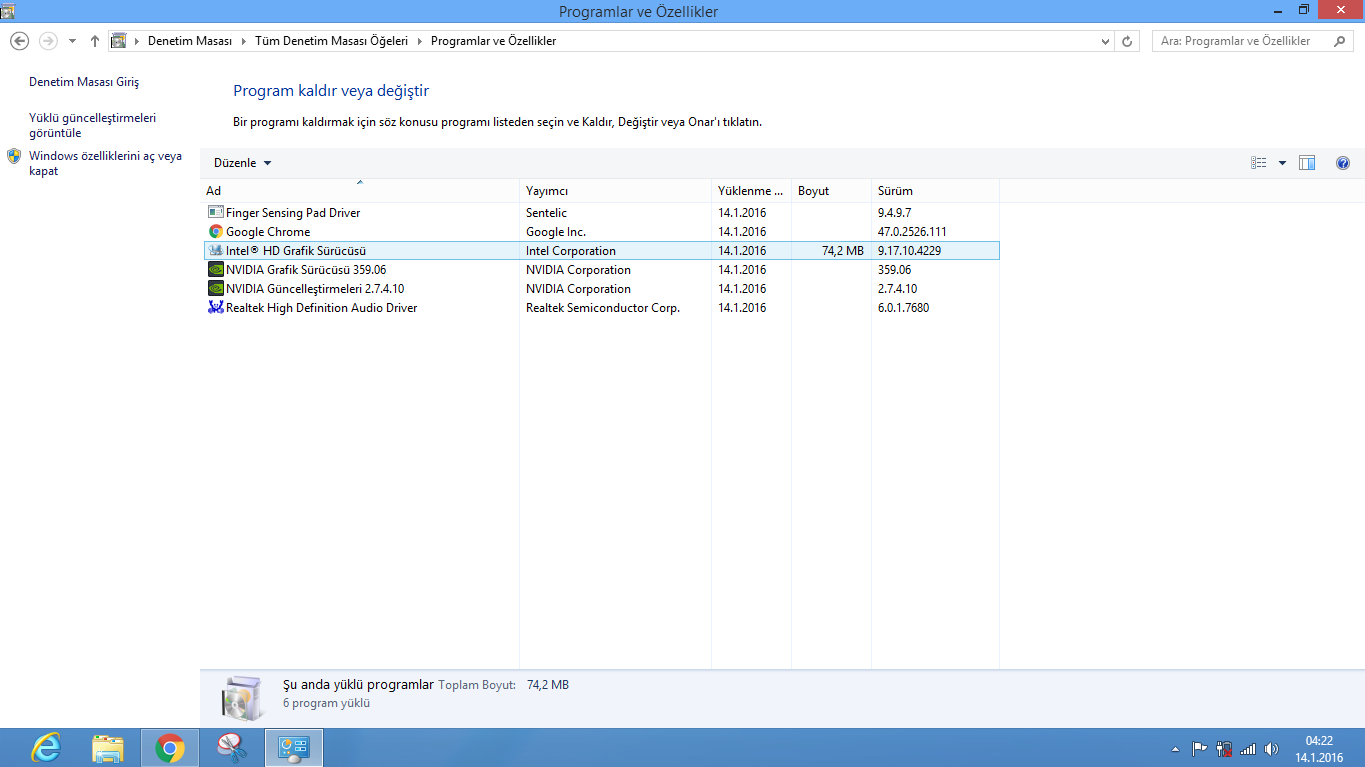Click the version 9.17.10.4229 cell
Screen dimensions: 1365x767
coord(909,250)
